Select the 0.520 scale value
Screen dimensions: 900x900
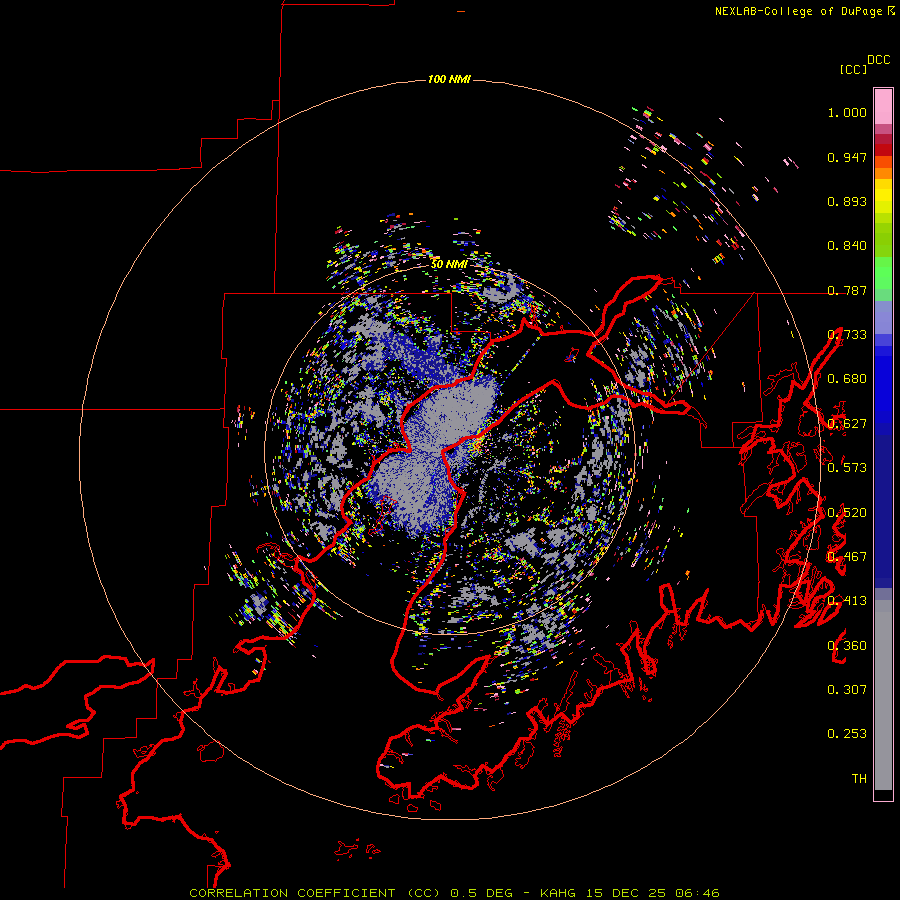[847, 513]
